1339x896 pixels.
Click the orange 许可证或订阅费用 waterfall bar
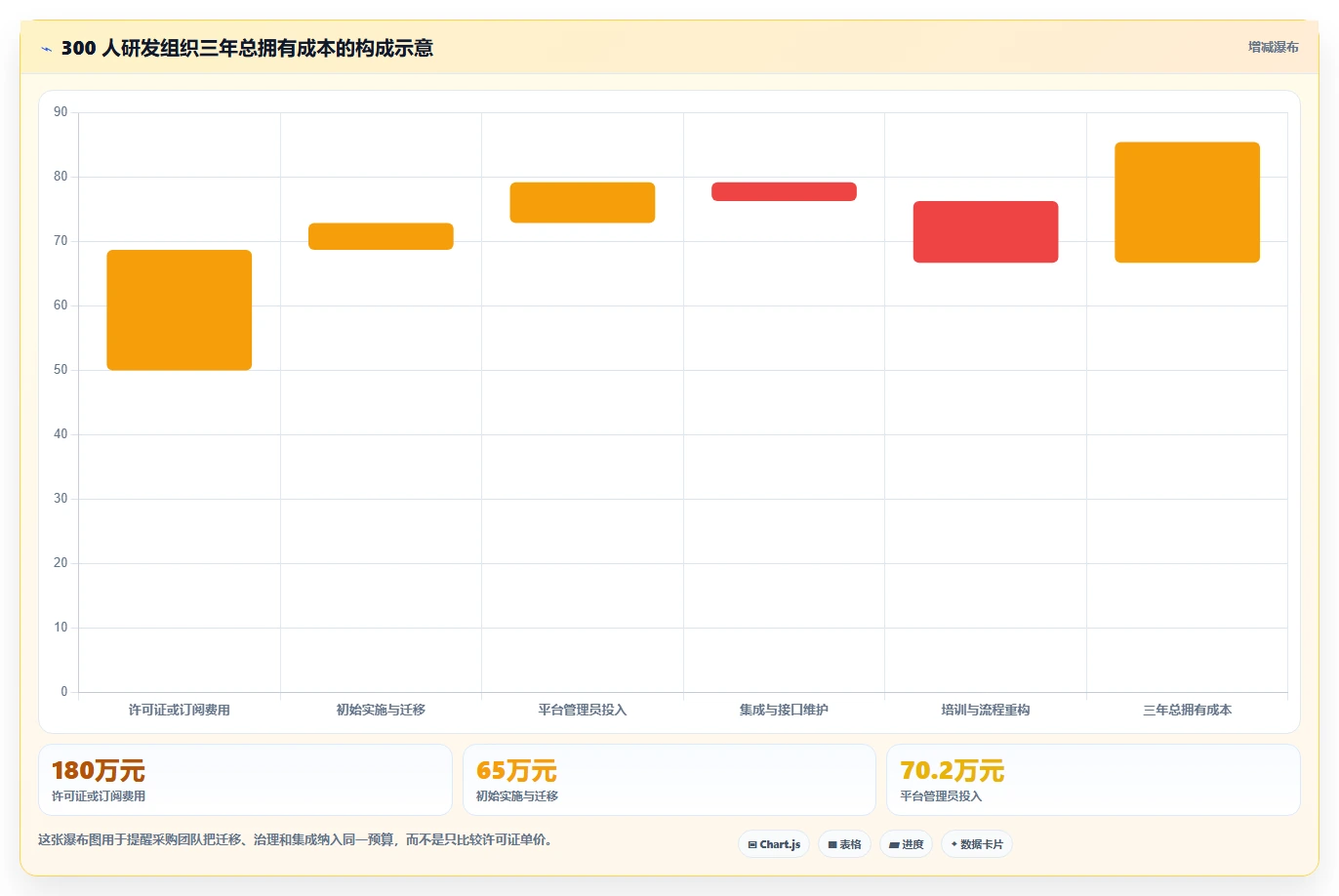180,310
